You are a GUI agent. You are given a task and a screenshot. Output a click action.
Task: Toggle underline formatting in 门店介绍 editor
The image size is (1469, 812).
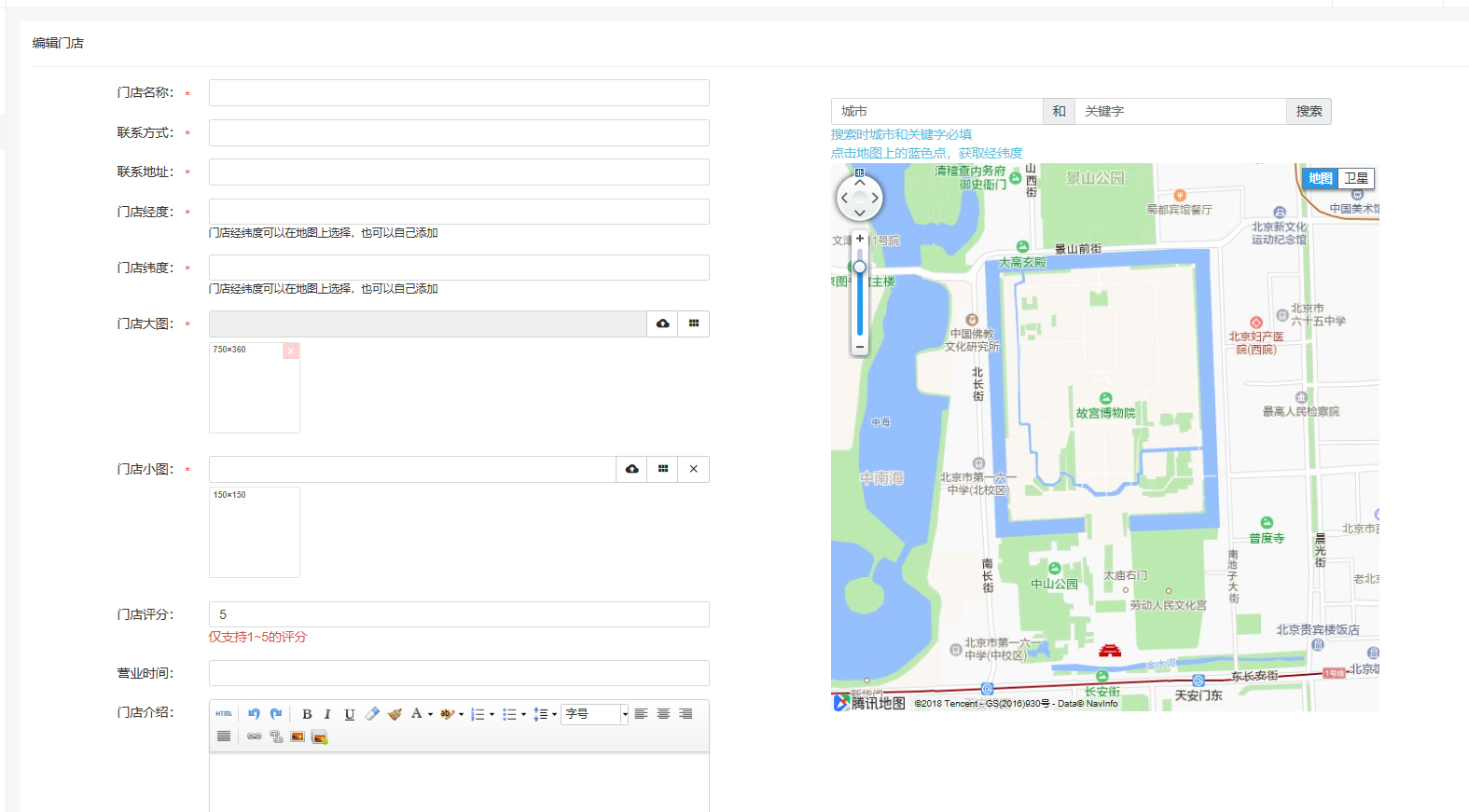pos(349,714)
